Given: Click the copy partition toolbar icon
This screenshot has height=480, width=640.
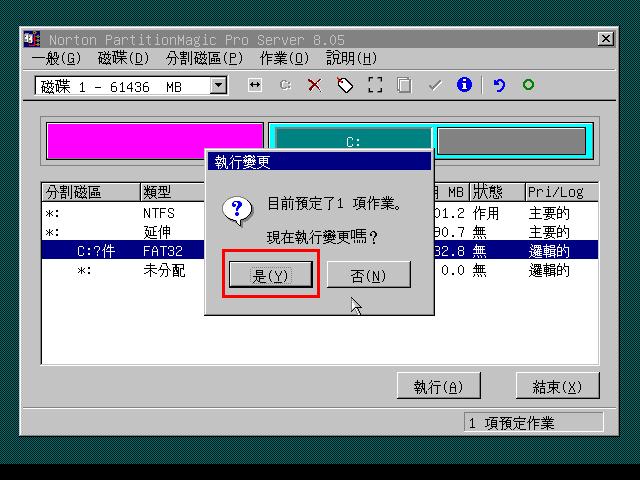Looking at the screenshot, I should click(x=404, y=85).
